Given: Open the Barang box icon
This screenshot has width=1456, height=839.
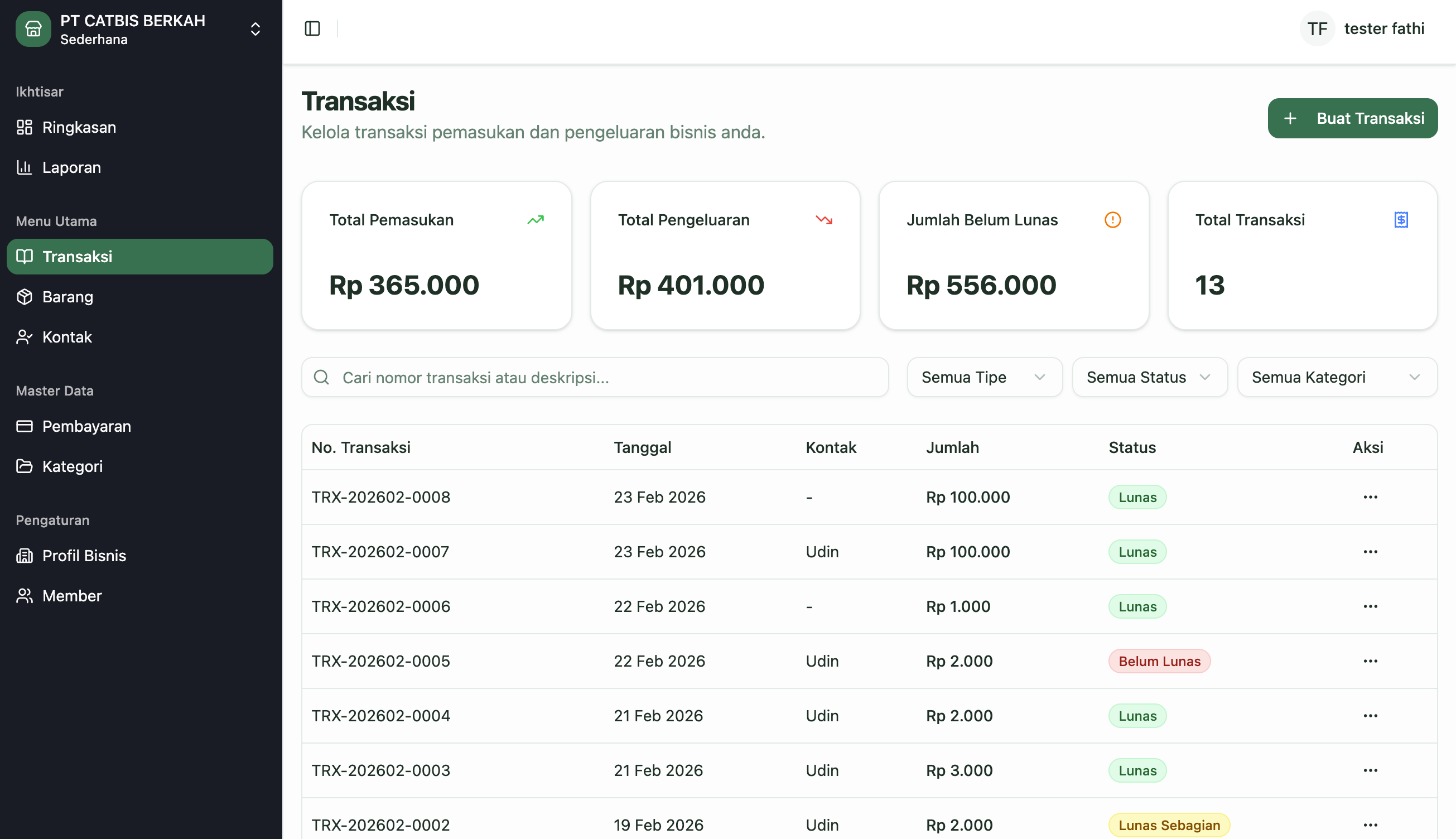Looking at the screenshot, I should tap(24, 297).
